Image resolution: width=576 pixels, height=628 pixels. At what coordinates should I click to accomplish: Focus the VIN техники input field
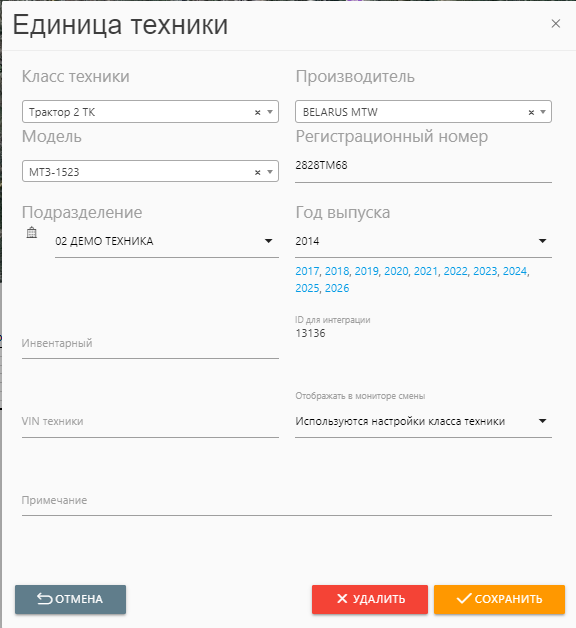(150, 421)
